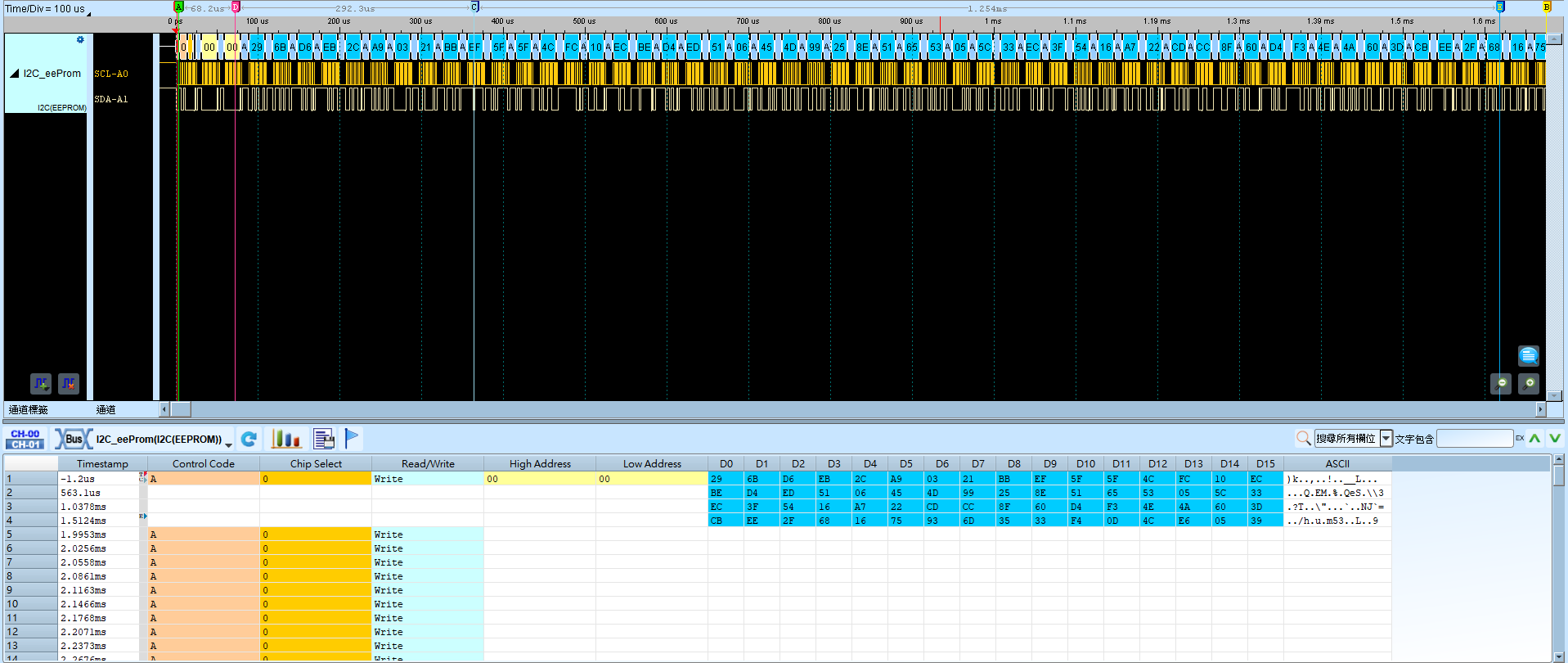Jump to previous search result arrow
Image resolution: width=1568 pixels, height=663 pixels.
(1534, 439)
